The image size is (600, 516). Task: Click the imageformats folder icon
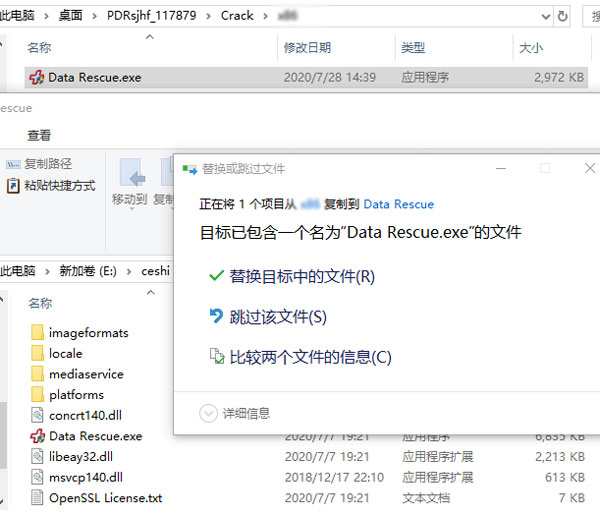(x=37, y=332)
